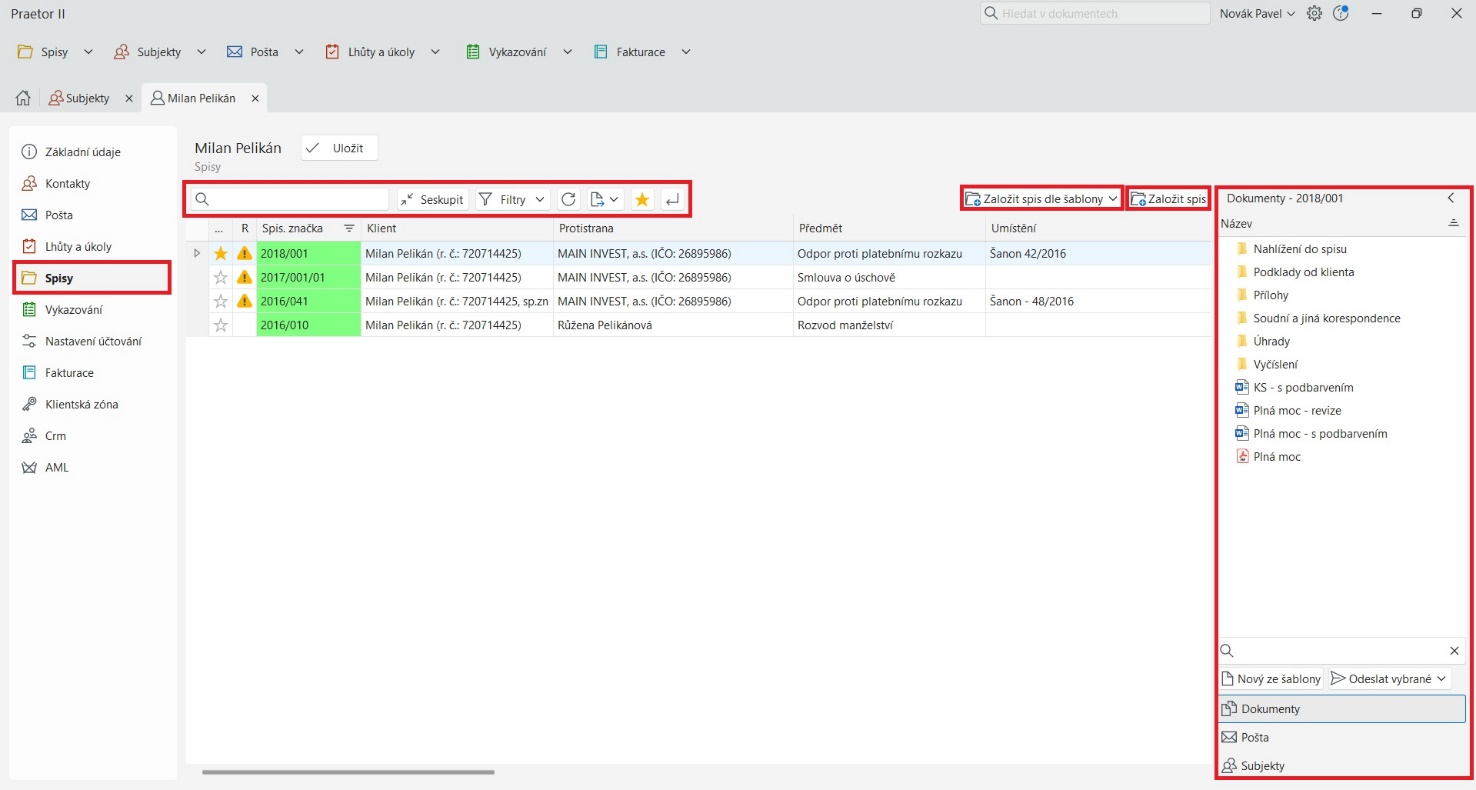
Task: Click the warning icon on row 2017/001/01
Action: point(244,277)
